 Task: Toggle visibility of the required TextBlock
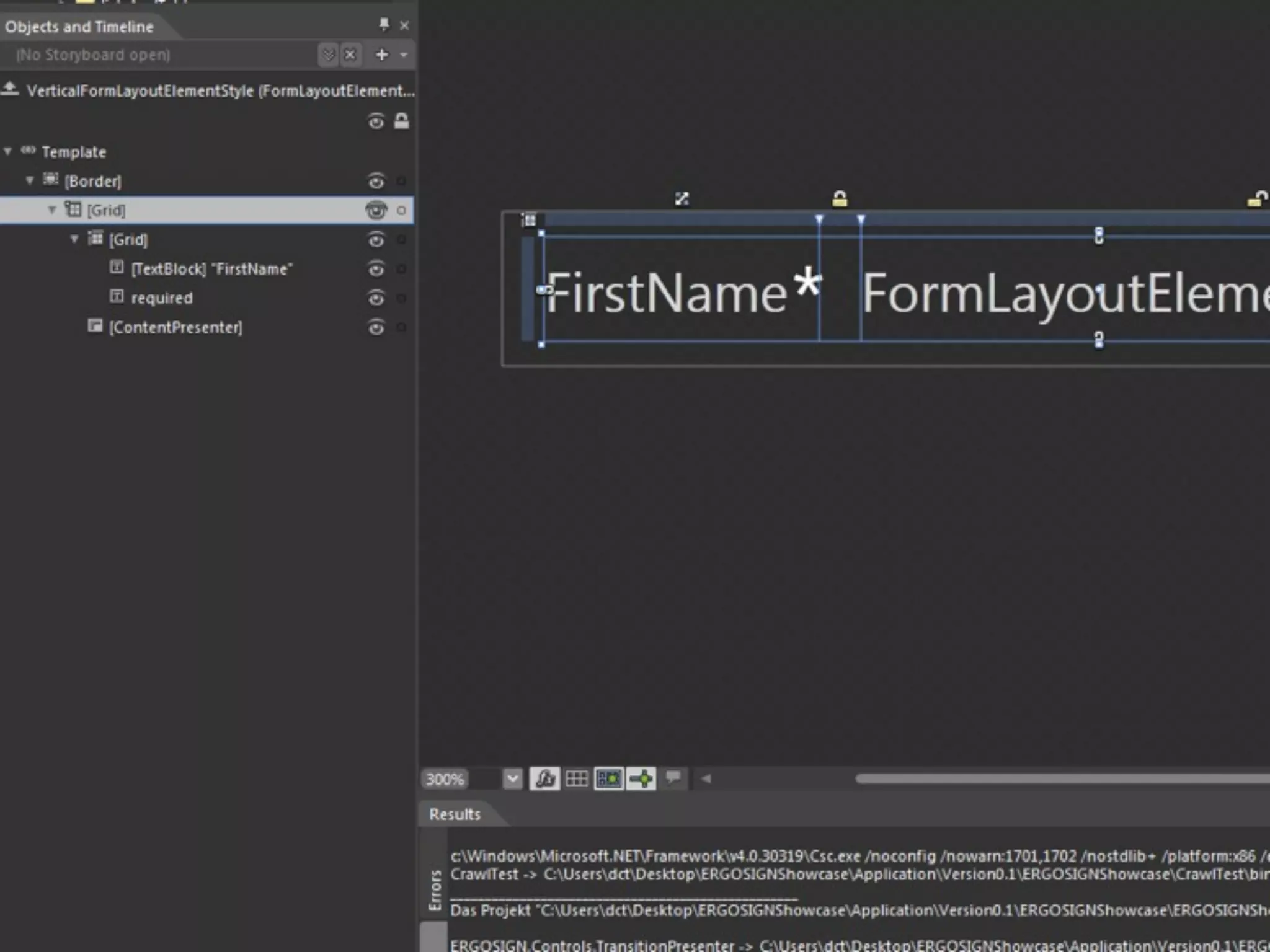click(x=376, y=298)
